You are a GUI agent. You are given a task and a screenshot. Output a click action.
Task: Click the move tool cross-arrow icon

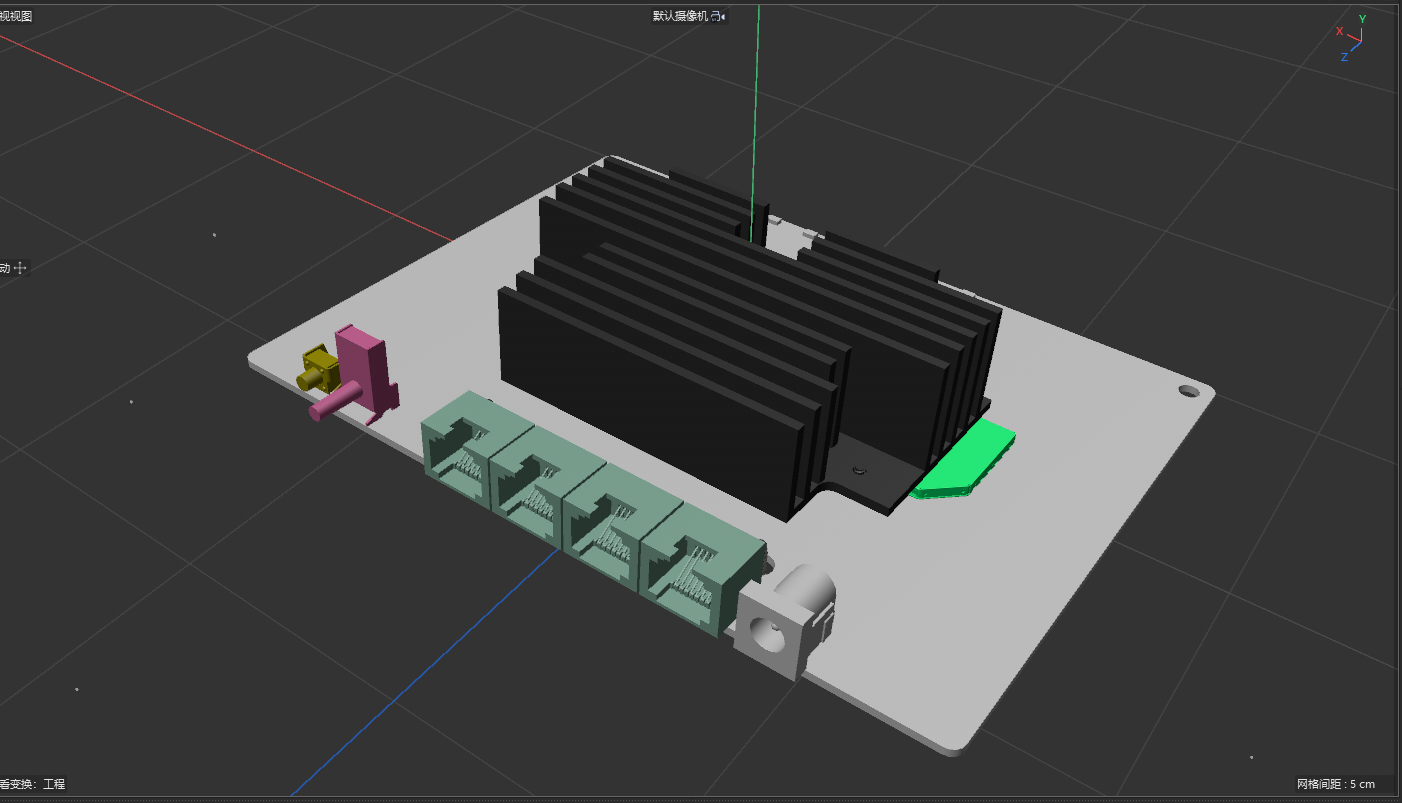tap(20, 268)
